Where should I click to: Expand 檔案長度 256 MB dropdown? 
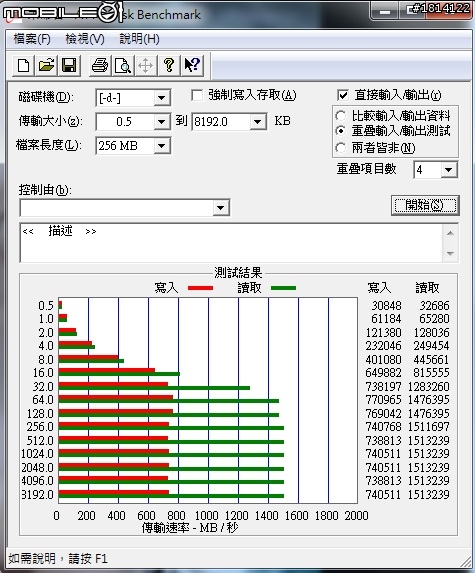(161, 146)
